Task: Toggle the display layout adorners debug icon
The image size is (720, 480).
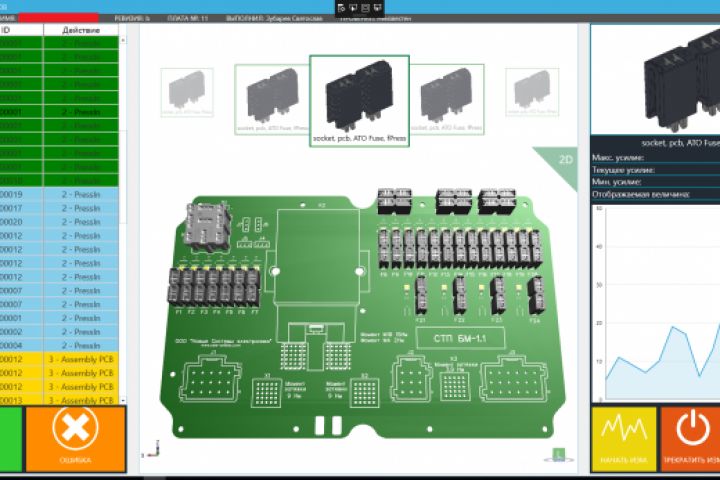Action: (365, 8)
